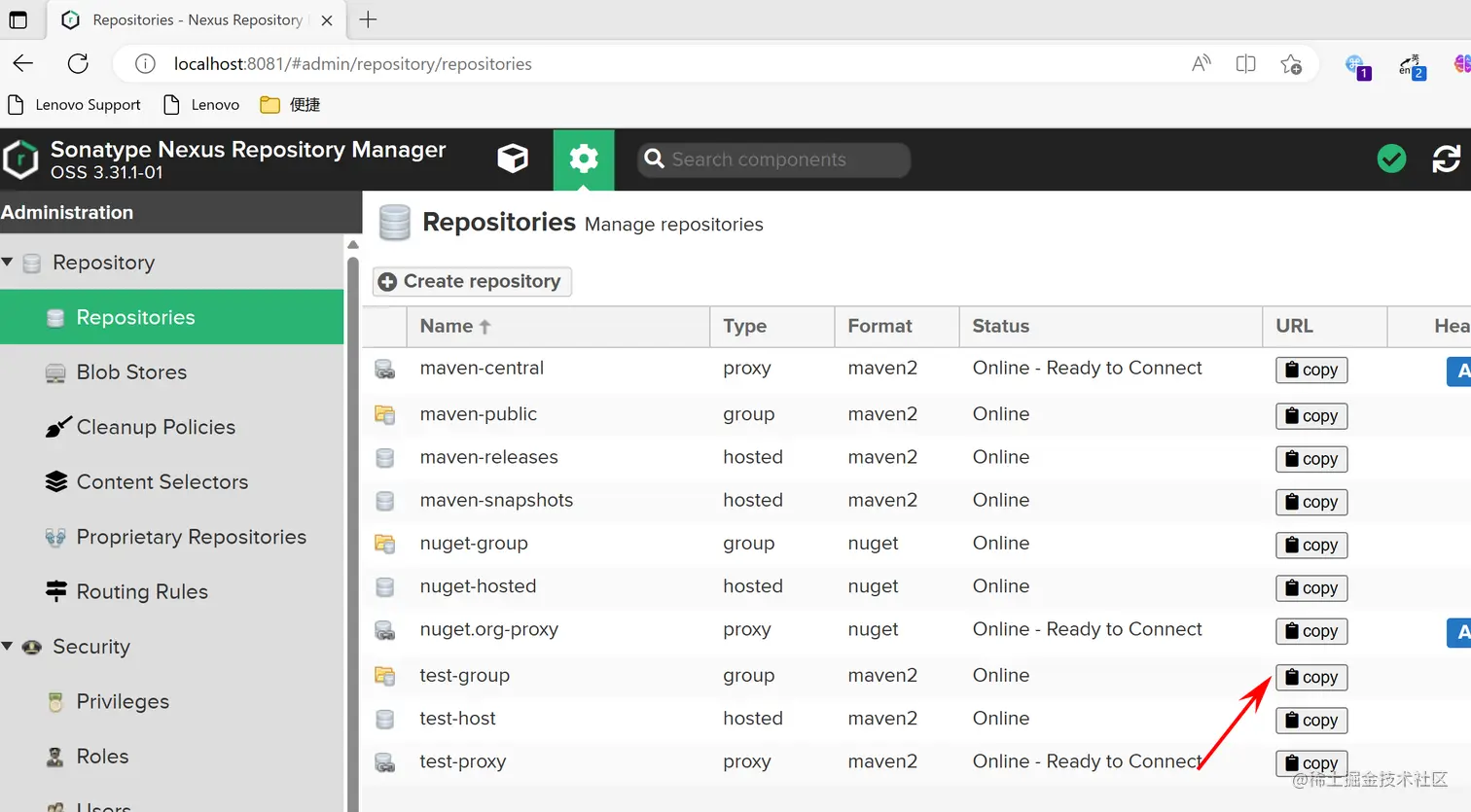Click the Nexus refresh arrows icon
This screenshot has height=812, width=1471.
[1446, 159]
